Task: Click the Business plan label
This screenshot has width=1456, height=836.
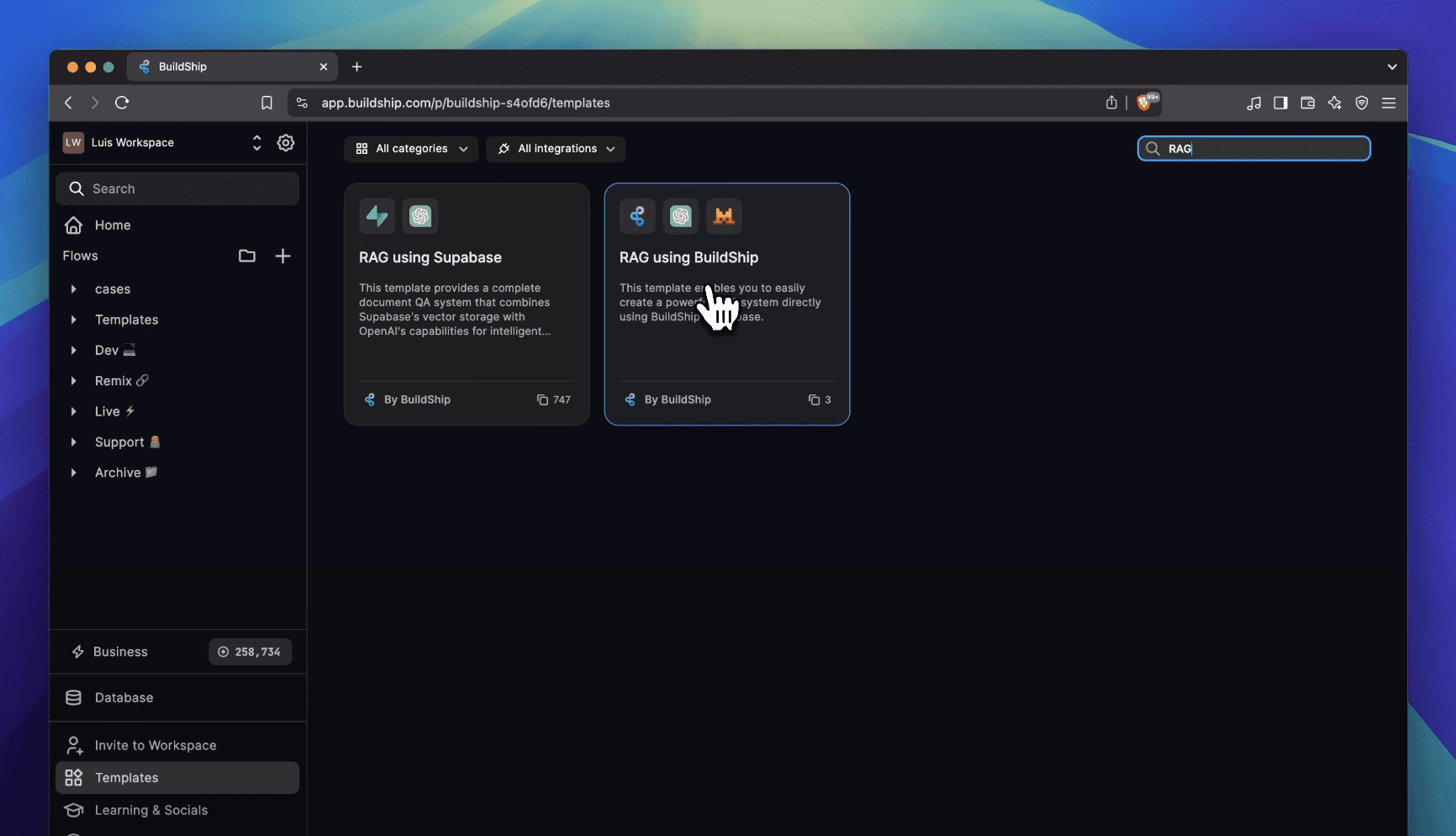Action: coord(120,652)
